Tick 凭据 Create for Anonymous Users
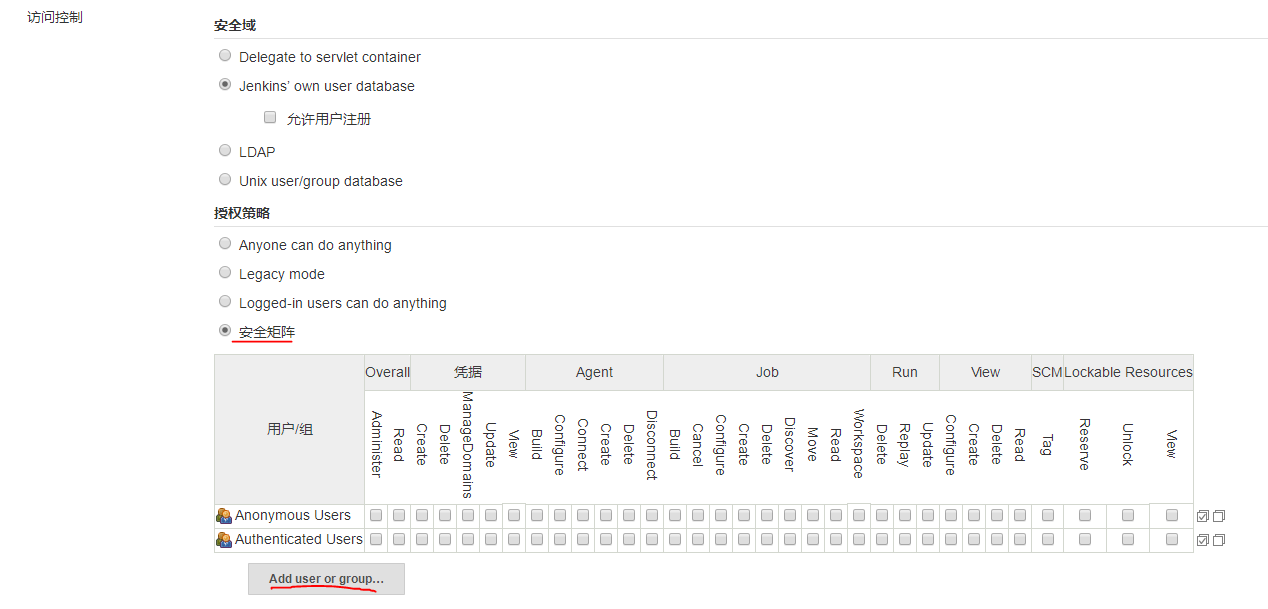 tap(422, 515)
